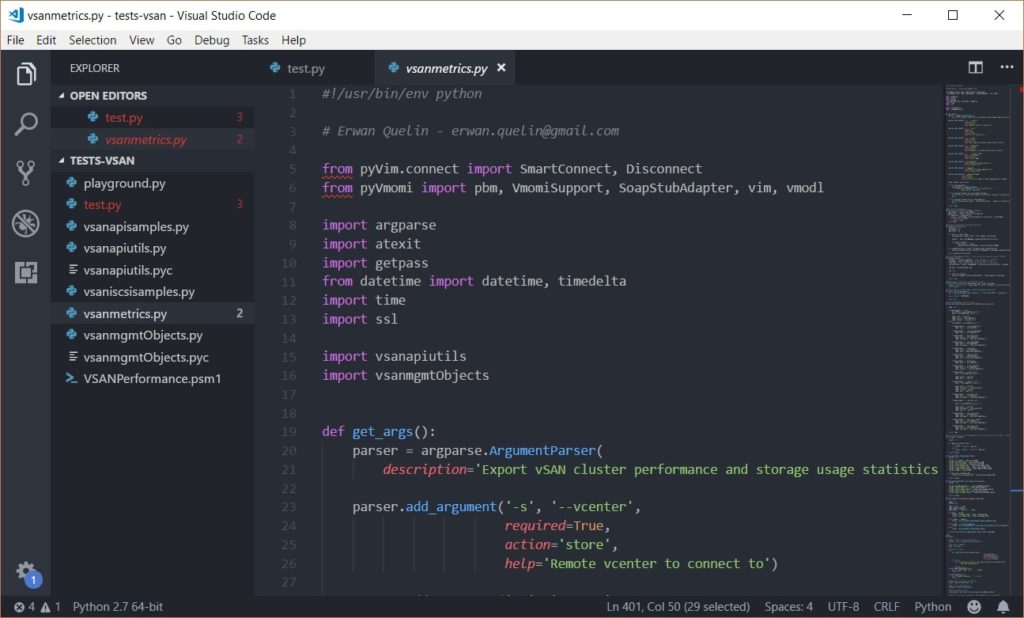Click line number 19 in the gutter
Screen dimensions: 1024x618
[289, 432]
